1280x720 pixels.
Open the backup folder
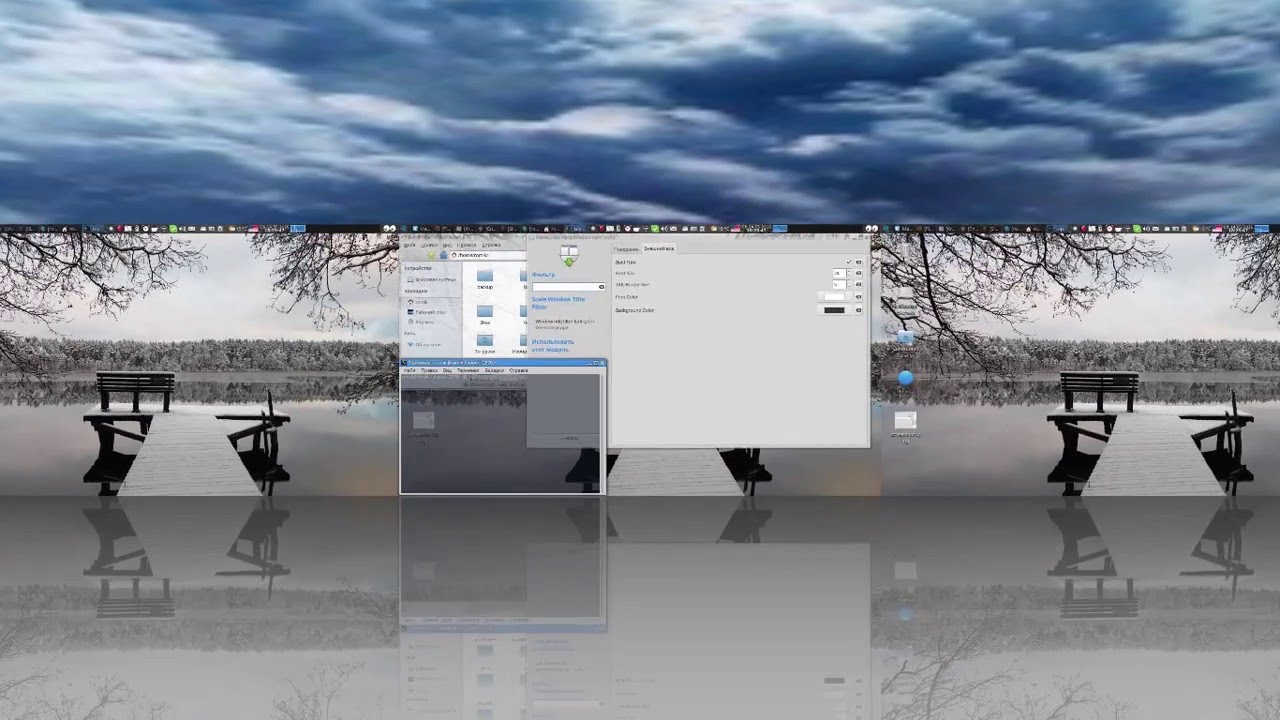click(x=485, y=278)
